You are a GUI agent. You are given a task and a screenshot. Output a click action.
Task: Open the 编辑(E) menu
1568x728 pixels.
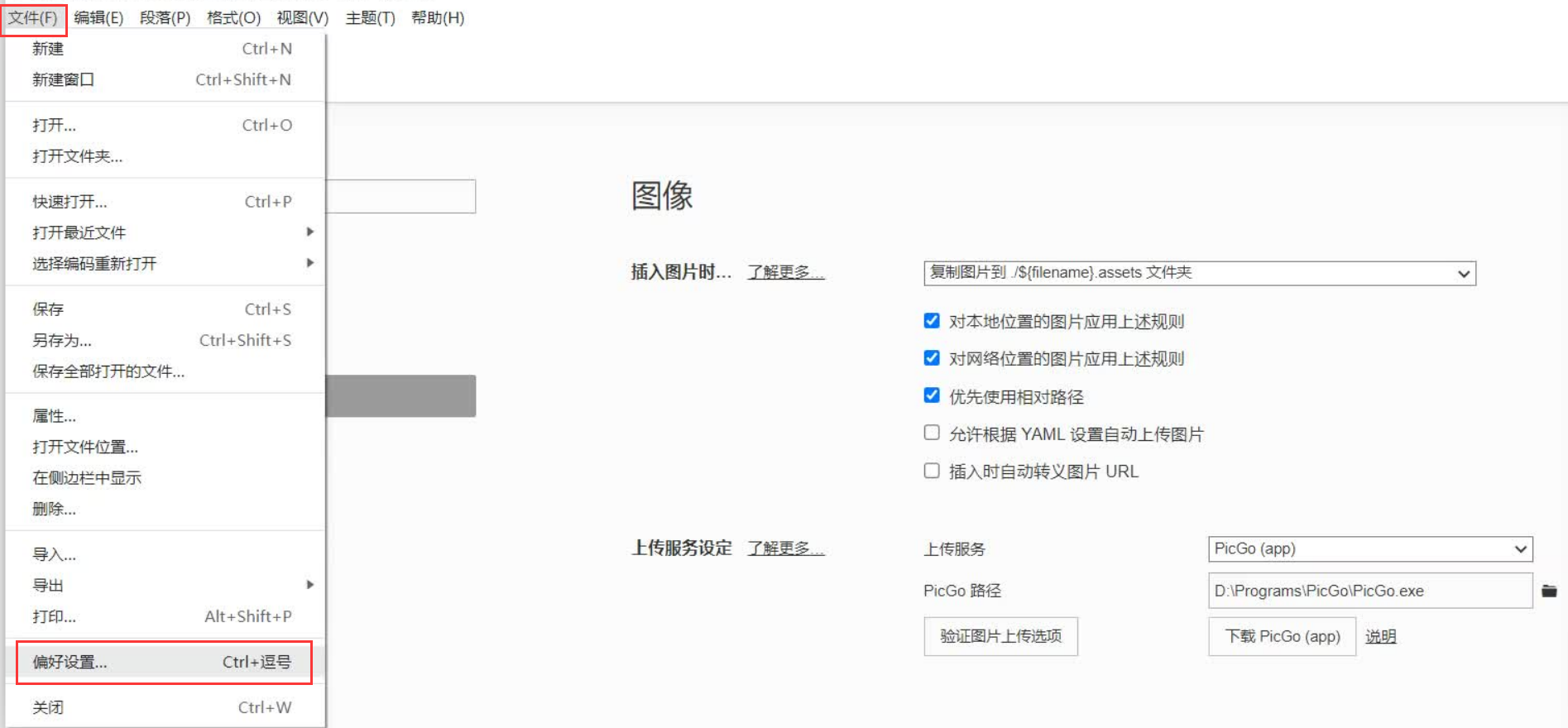pyautogui.click(x=98, y=17)
